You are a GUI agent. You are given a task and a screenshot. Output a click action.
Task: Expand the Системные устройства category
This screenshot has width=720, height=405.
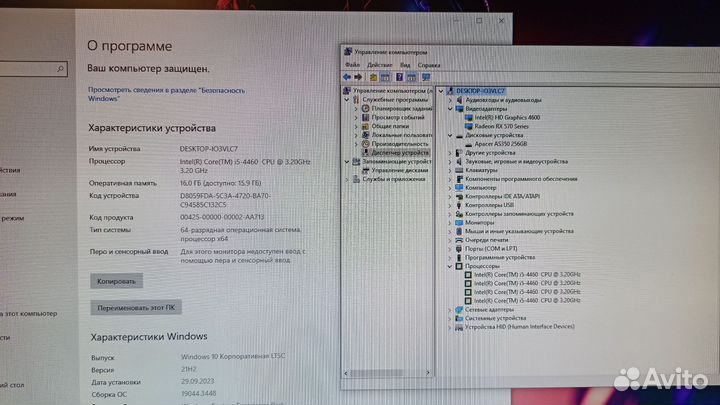coord(450,318)
